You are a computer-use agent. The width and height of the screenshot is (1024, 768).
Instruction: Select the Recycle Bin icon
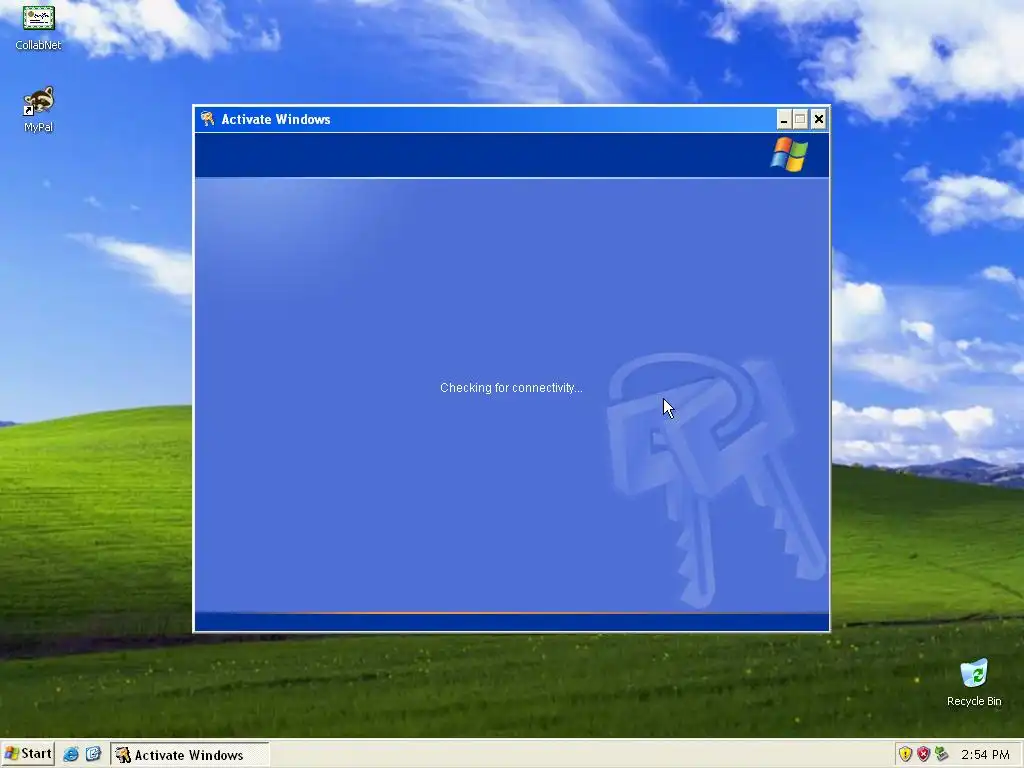(974, 682)
